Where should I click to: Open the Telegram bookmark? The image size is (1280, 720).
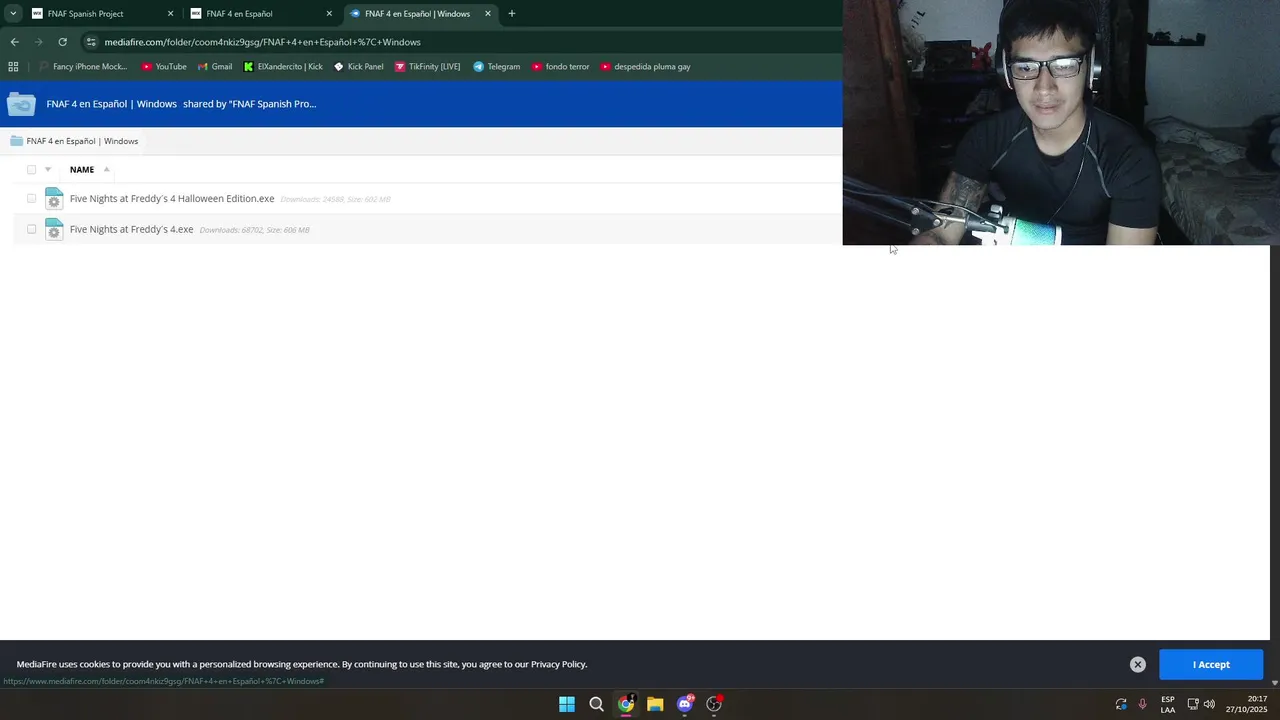(x=496, y=67)
